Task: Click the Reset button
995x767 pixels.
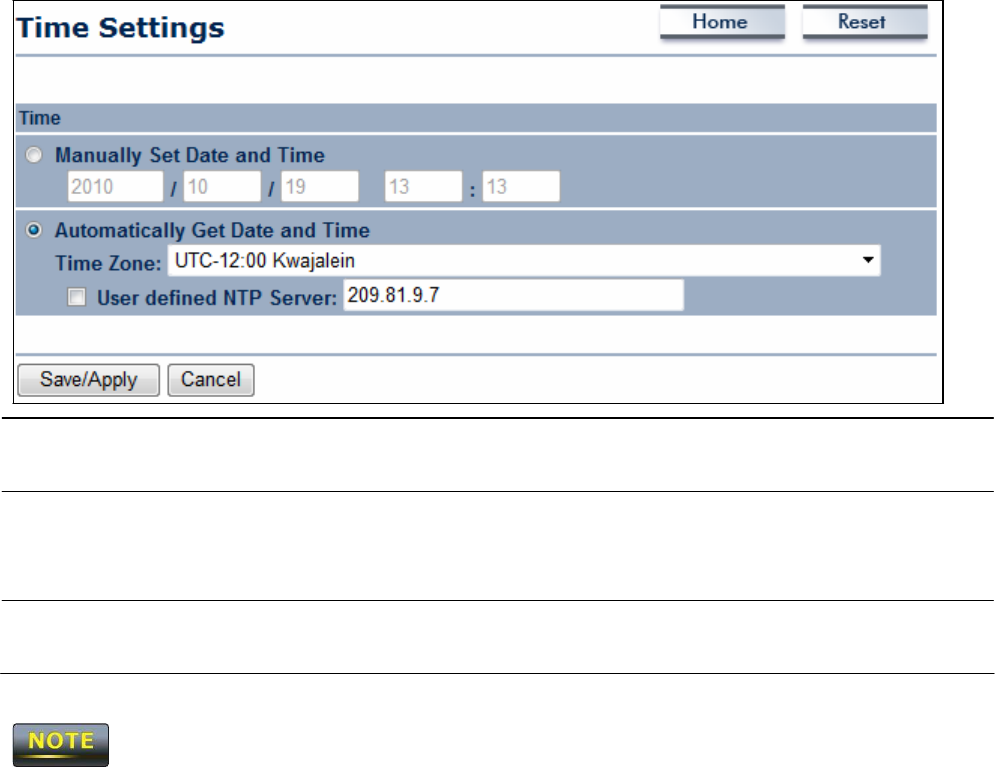Action: click(x=865, y=22)
